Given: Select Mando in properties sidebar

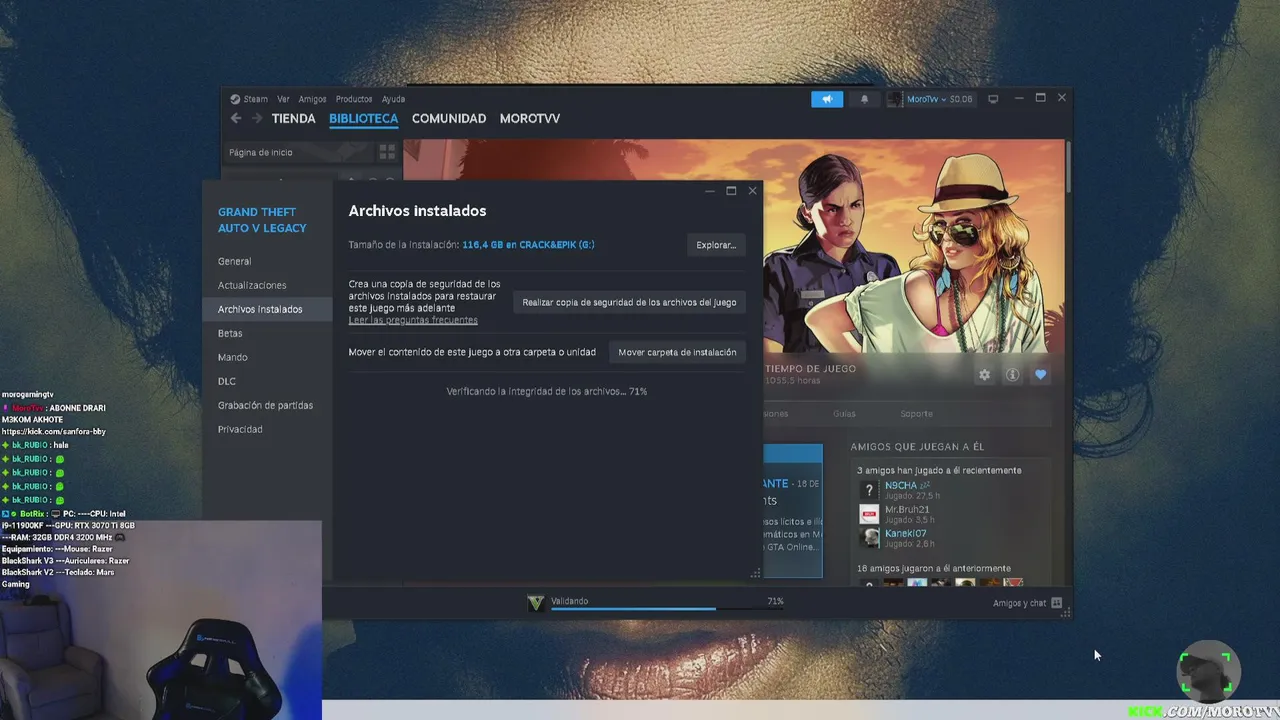Looking at the screenshot, I should click(x=267, y=357).
